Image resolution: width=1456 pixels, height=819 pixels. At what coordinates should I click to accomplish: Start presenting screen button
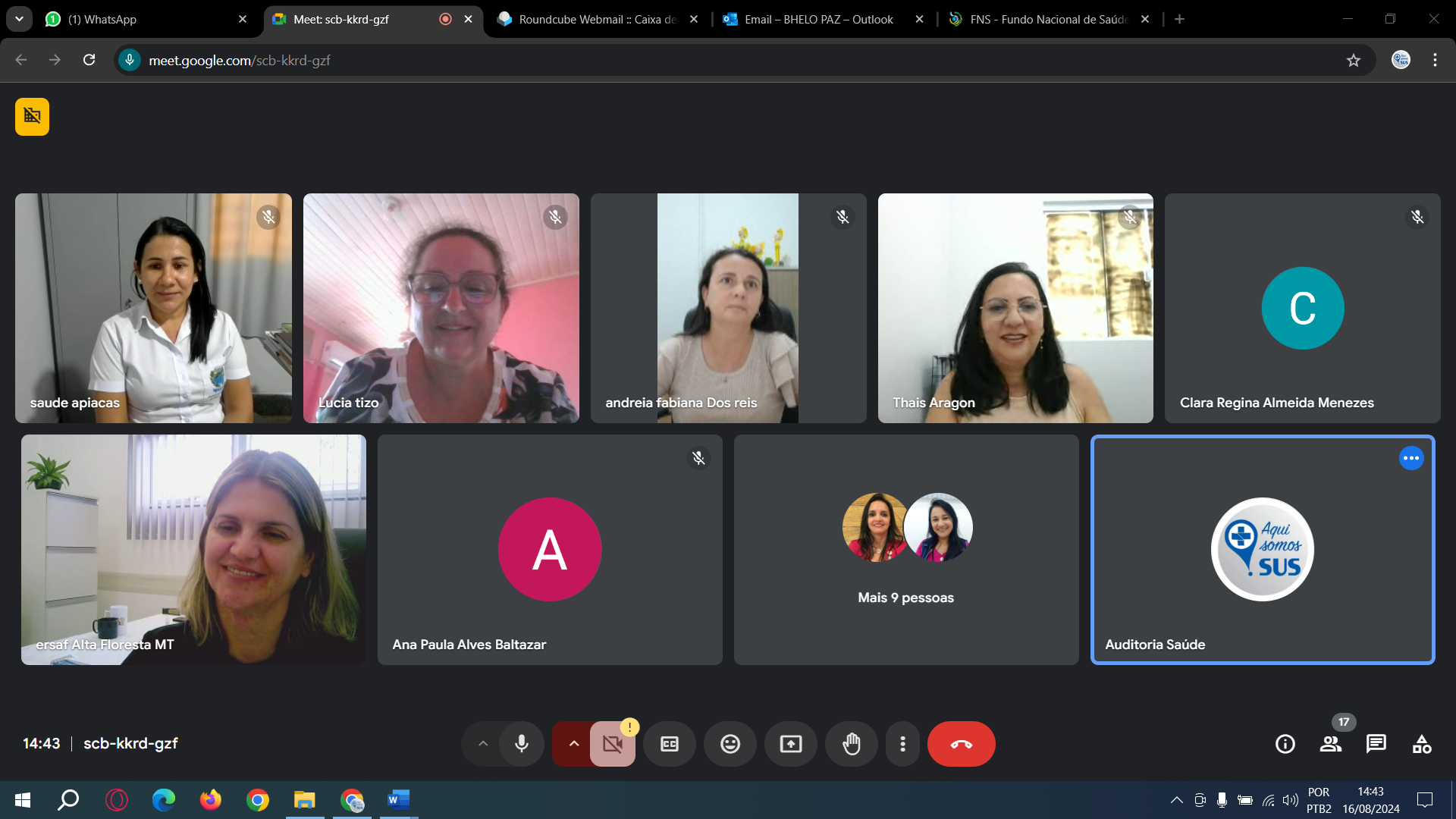pos(791,744)
